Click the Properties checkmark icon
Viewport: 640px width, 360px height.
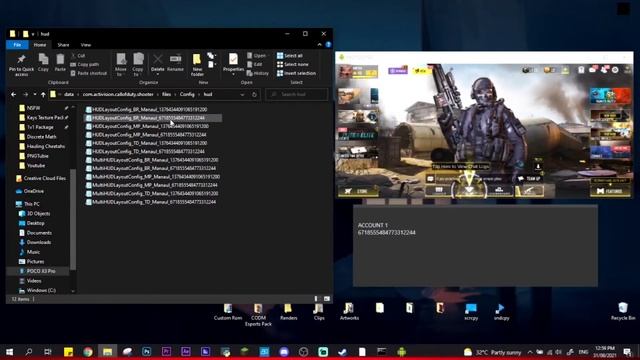click(x=233, y=59)
